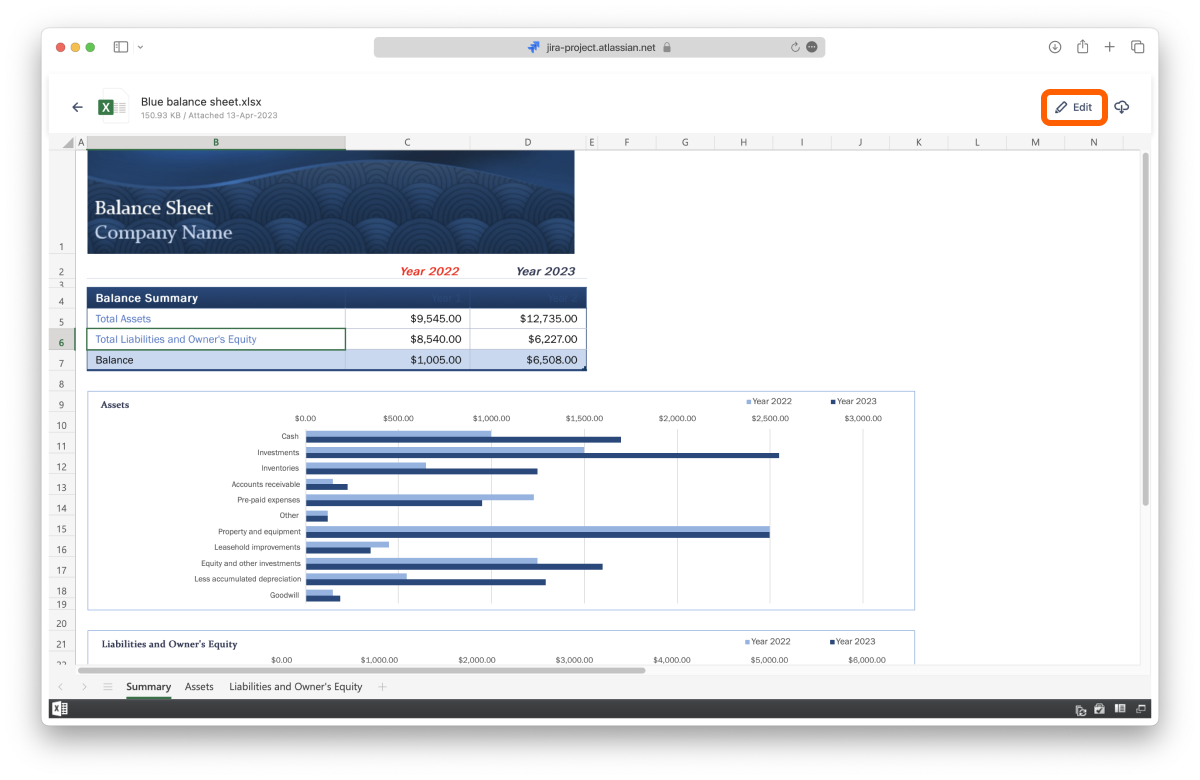Open Safari downloads icon

click(x=1055, y=47)
